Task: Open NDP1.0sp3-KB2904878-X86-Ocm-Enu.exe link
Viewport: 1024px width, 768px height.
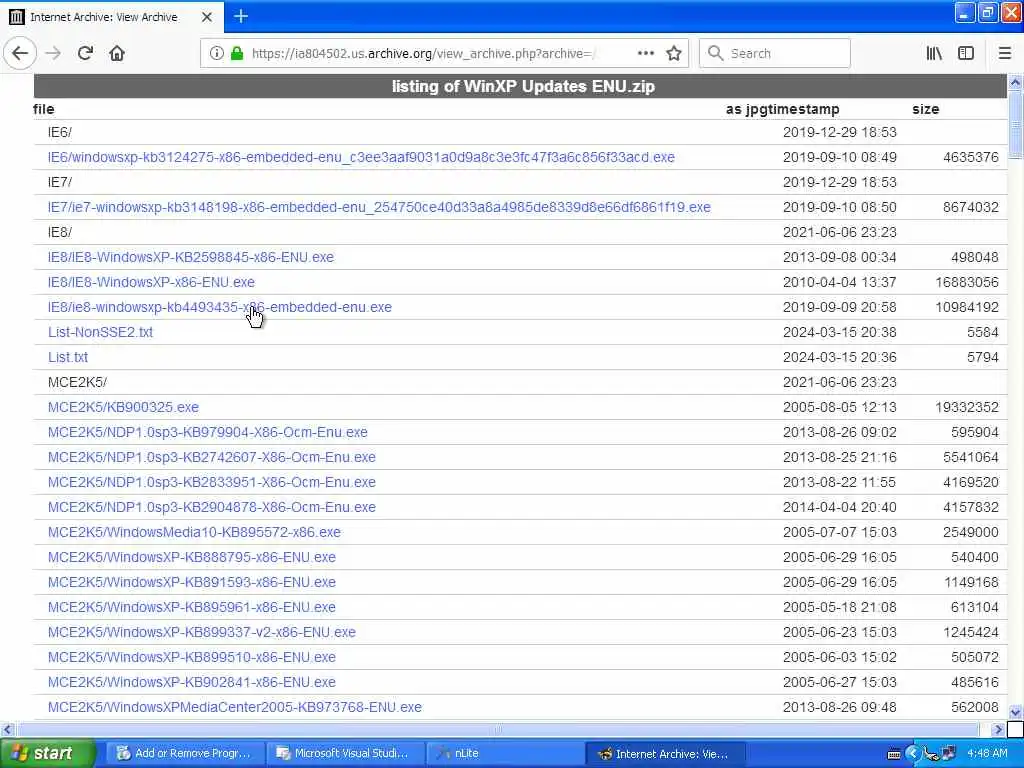Action: pyautogui.click(x=212, y=507)
